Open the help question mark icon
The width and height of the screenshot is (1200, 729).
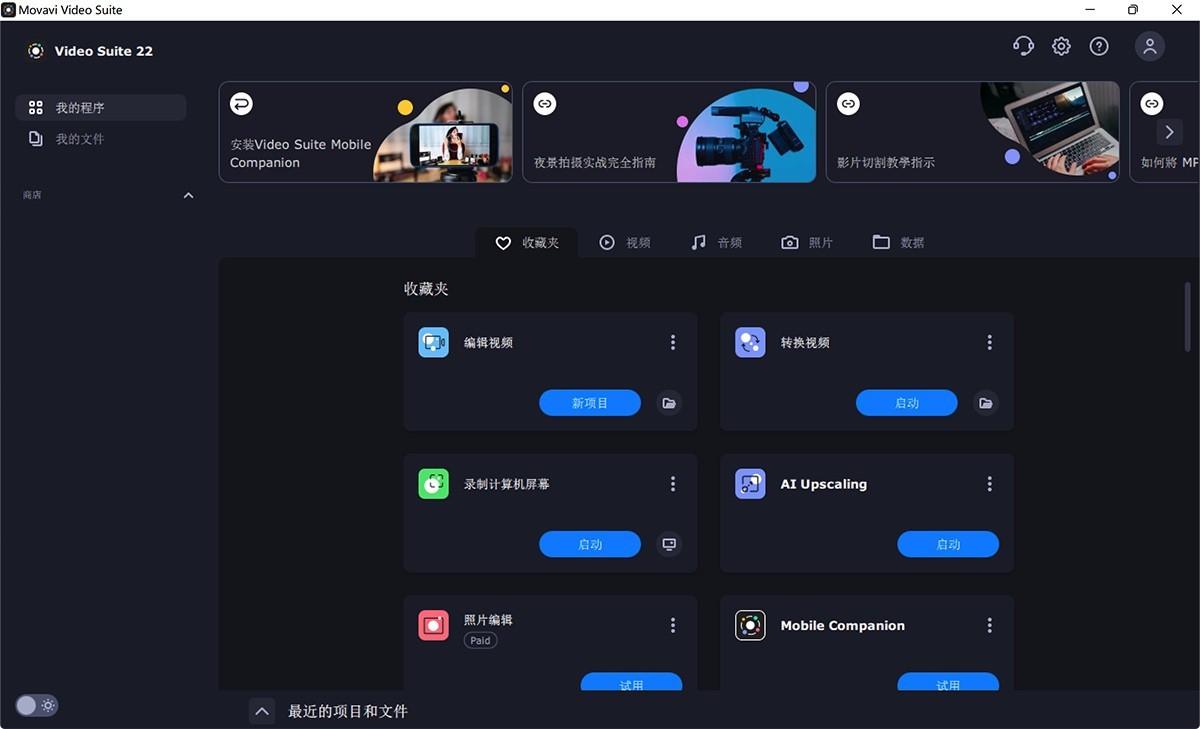(x=1099, y=46)
